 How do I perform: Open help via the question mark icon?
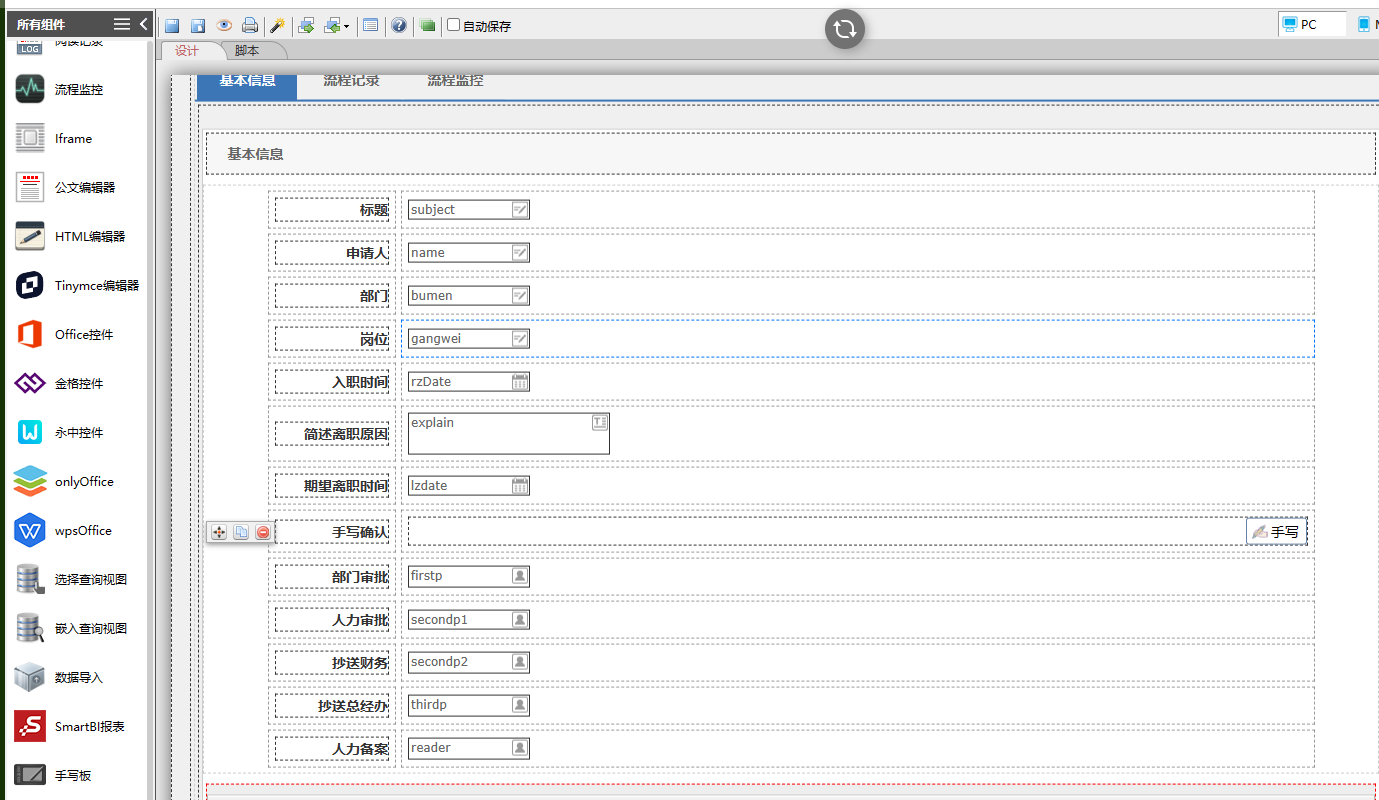(399, 25)
